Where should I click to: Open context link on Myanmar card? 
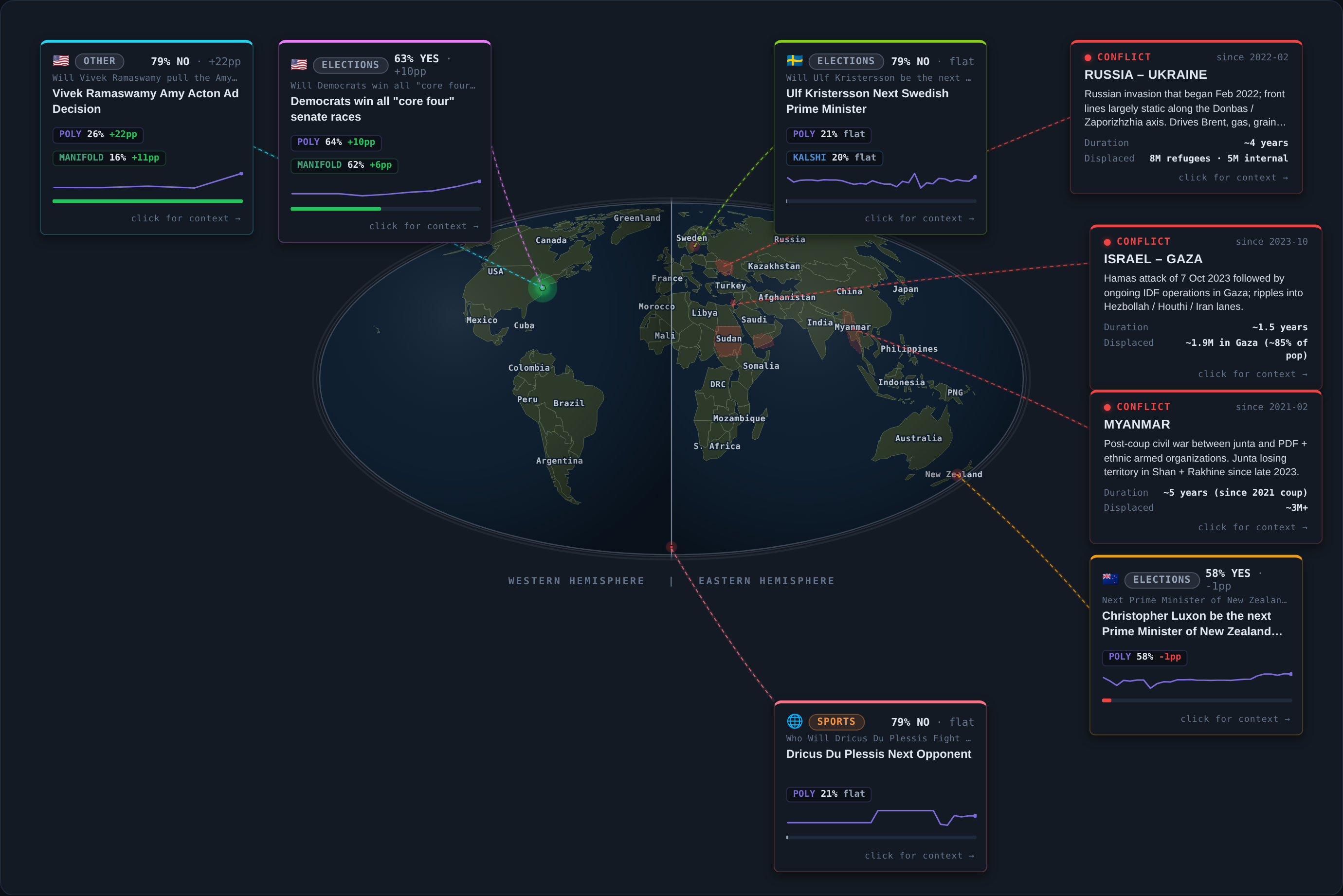coord(1252,527)
